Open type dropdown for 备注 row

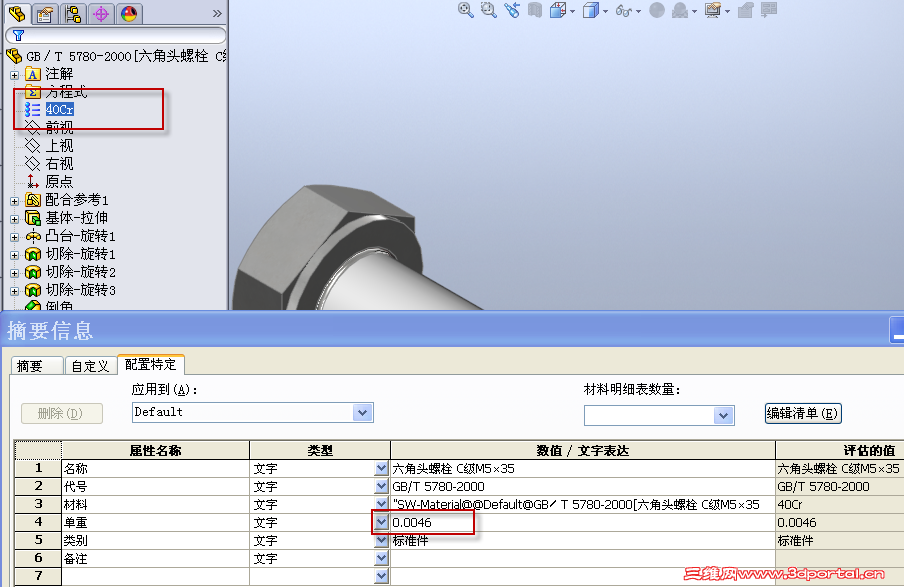pos(381,558)
